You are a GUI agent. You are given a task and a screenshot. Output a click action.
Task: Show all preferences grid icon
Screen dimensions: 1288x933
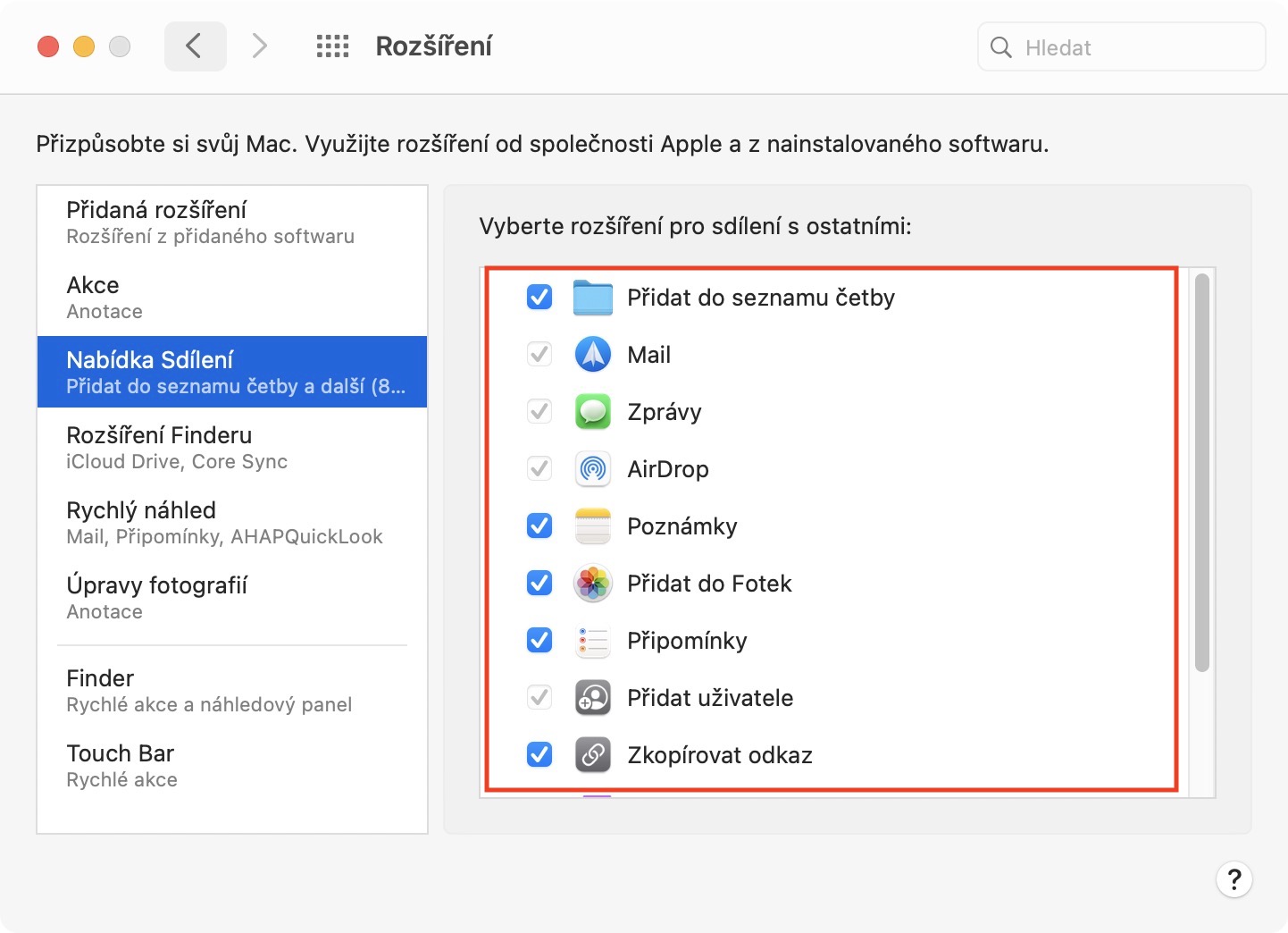pos(332,46)
